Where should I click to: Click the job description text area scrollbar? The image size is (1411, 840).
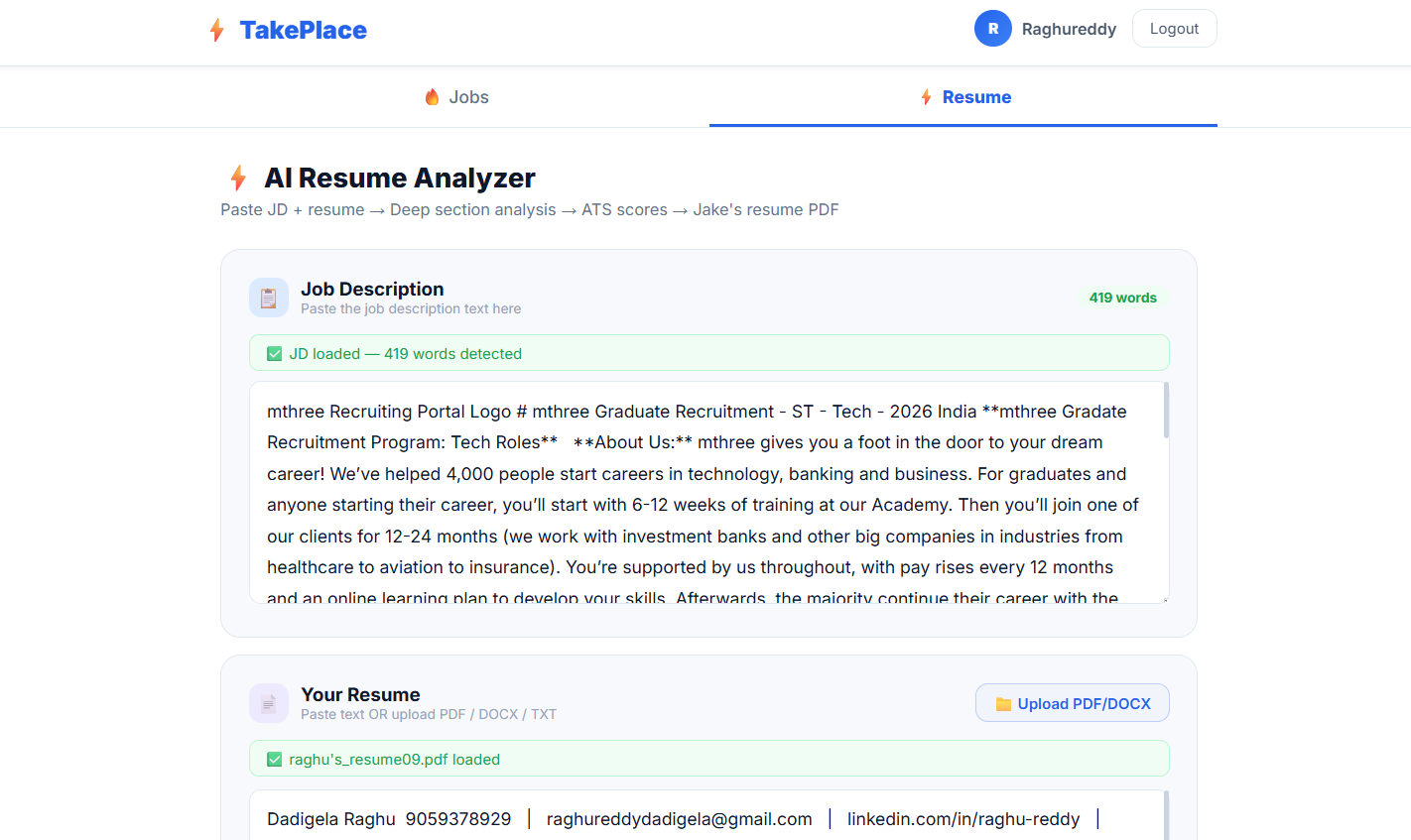pyautogui.click(x=1166, y=410)
